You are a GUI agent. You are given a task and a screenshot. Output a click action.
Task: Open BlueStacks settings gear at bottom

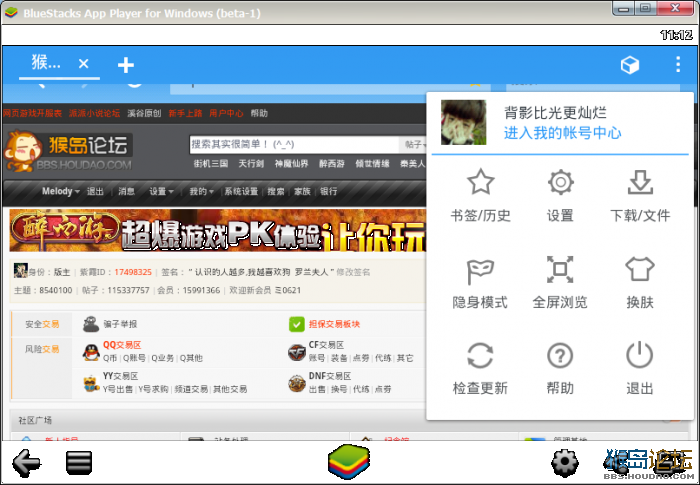point(565,462)
